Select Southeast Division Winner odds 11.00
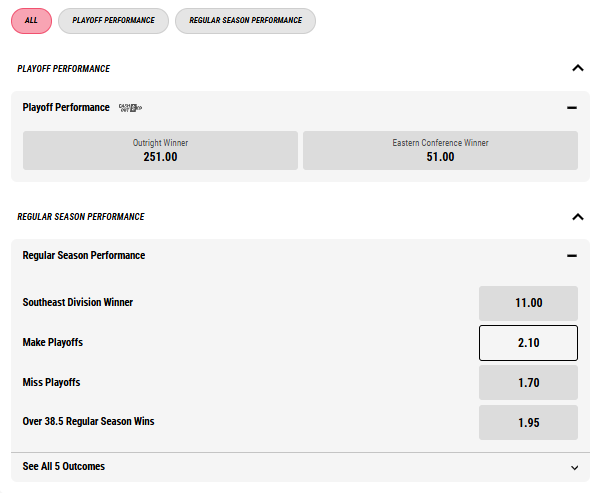The height and width of the screenshot is (493, 590). (x=528, y=303)
